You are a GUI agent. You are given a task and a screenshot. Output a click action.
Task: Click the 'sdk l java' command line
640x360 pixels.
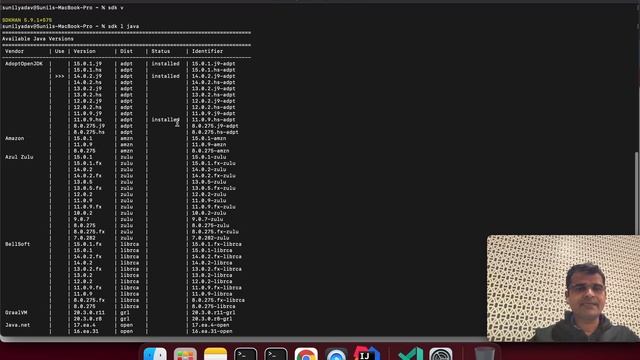(x=71, y=26)
